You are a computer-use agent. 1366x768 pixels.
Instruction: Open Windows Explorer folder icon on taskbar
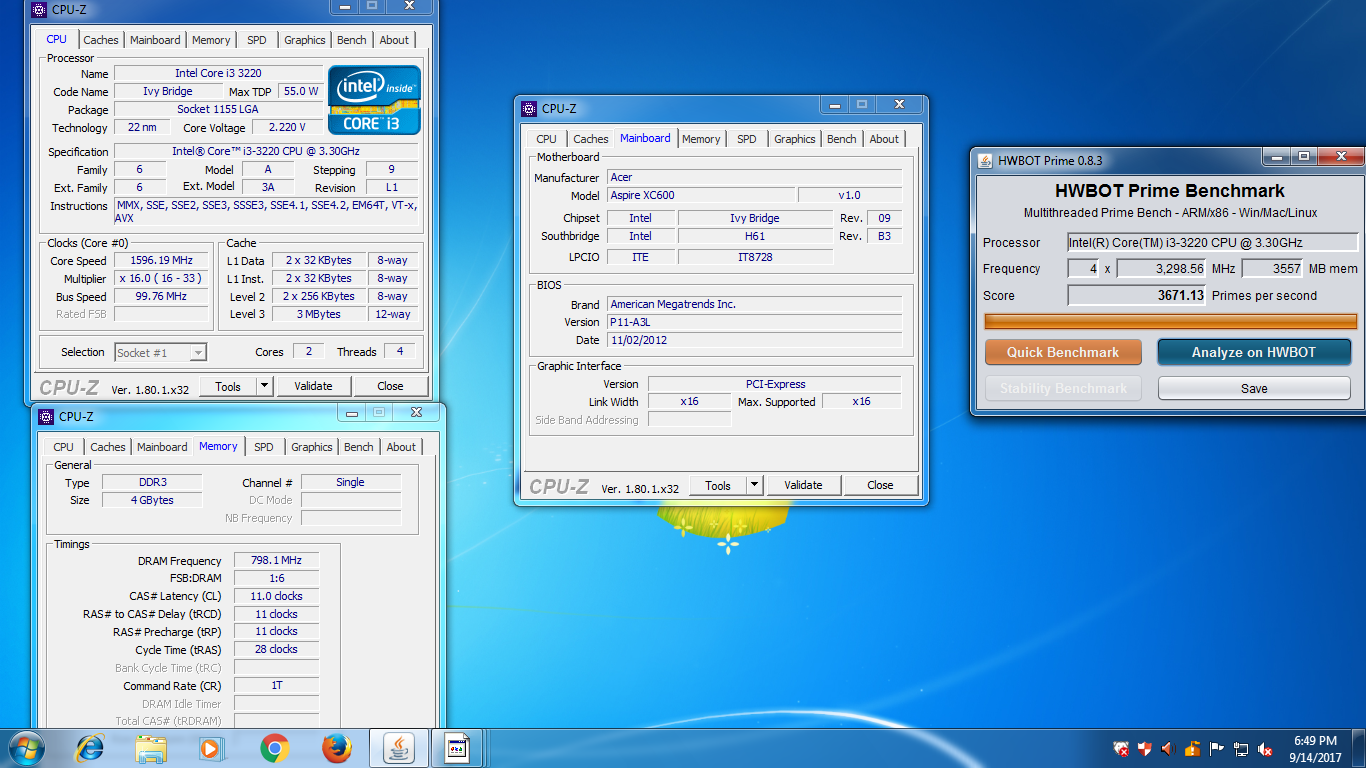click(x=152, y=748)
